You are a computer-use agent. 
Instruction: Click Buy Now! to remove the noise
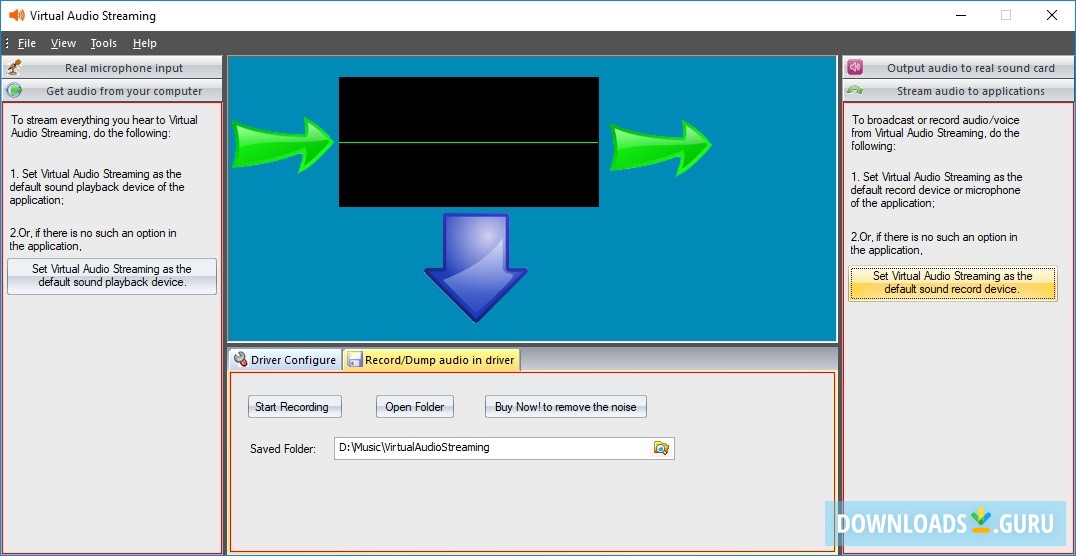[565, 407]
